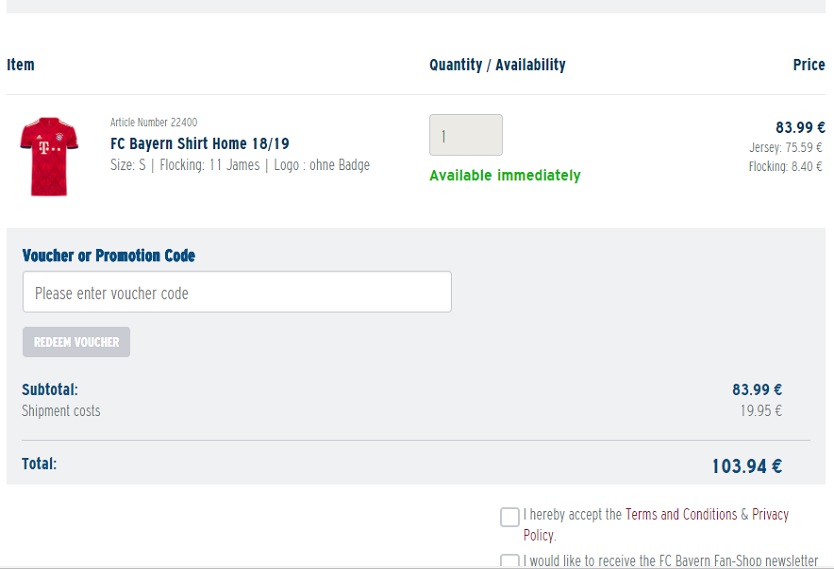The image size is (834, 569).
Task: Click the Redeem Voucher button
Action: 76,342
